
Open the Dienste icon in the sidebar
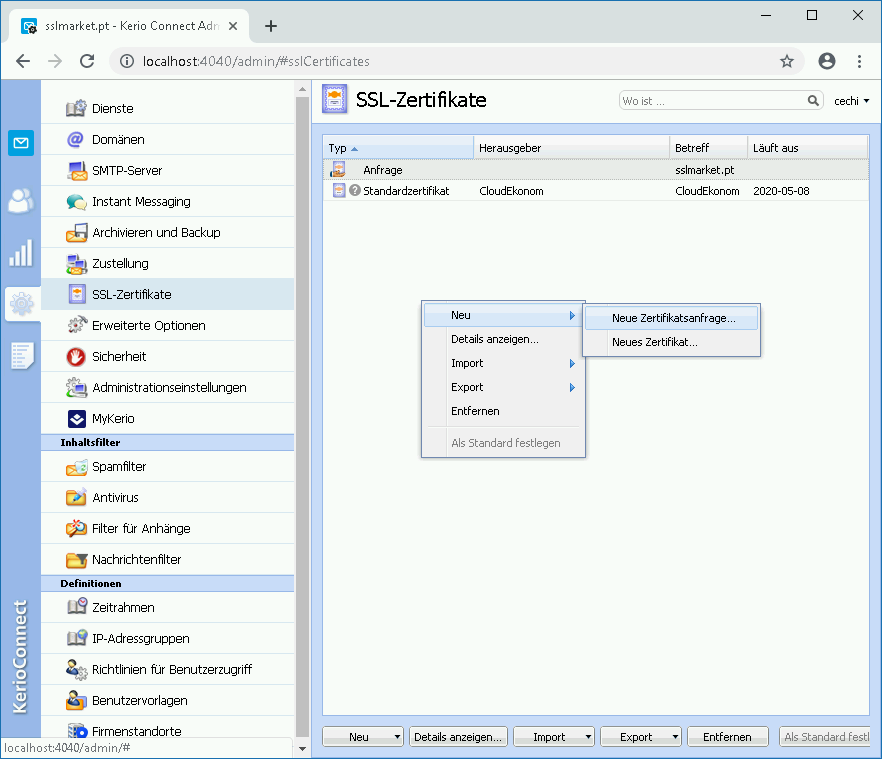click(x=76, y=108)
